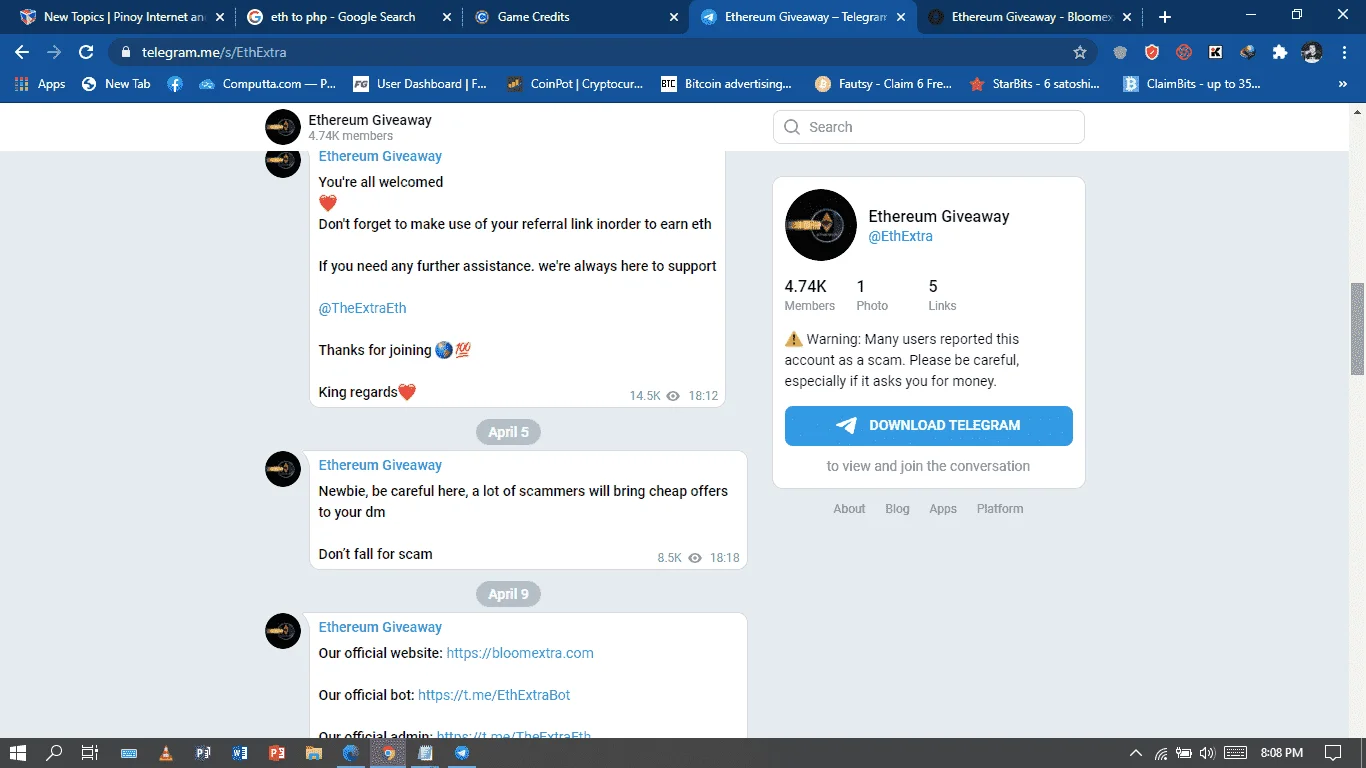This screenshot has width=1366, height=768.
Task: Open File Explorer from the taskbar
Action: click(x=314, y=753)
